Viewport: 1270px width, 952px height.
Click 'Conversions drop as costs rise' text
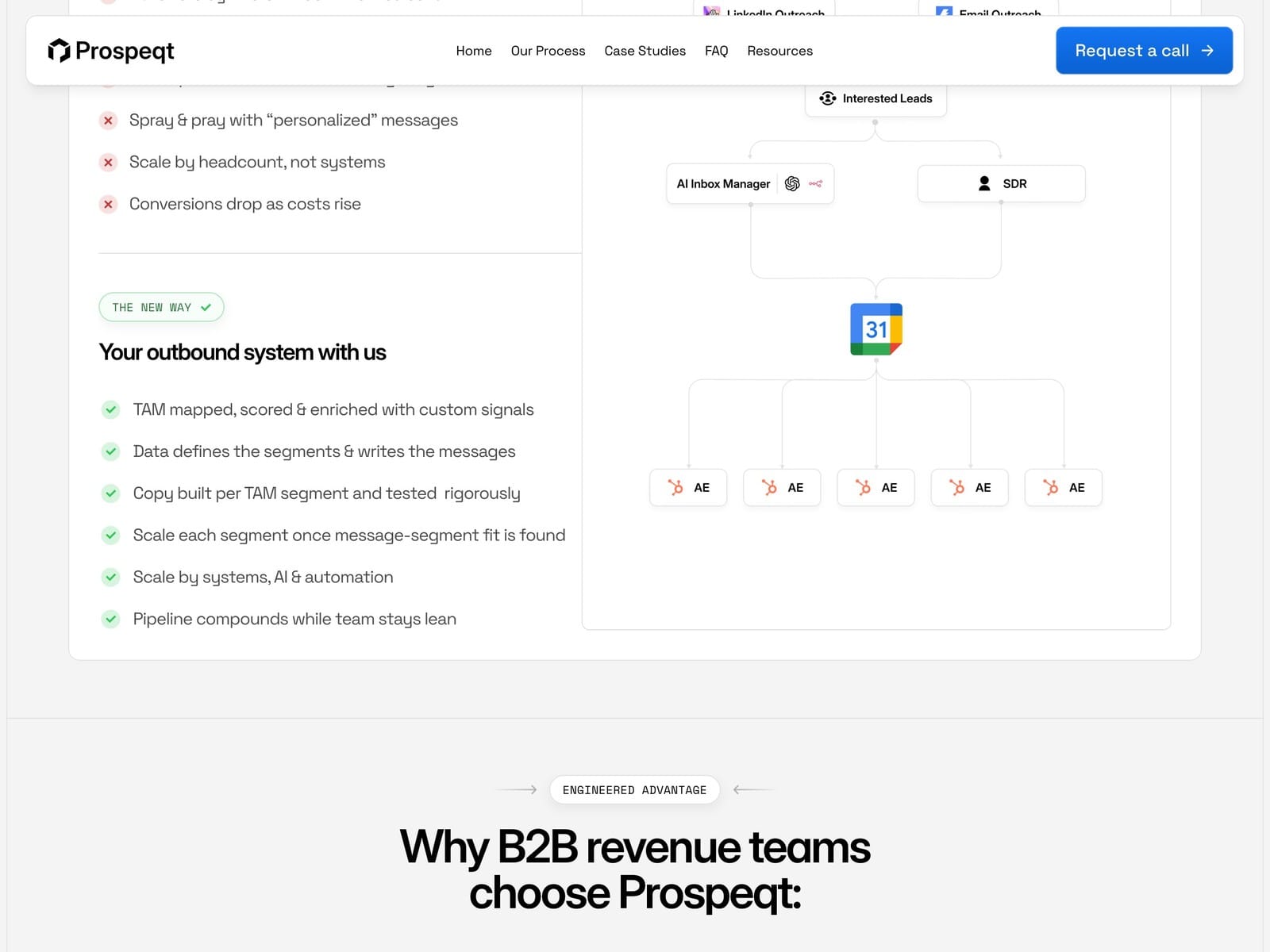[244, 204]
